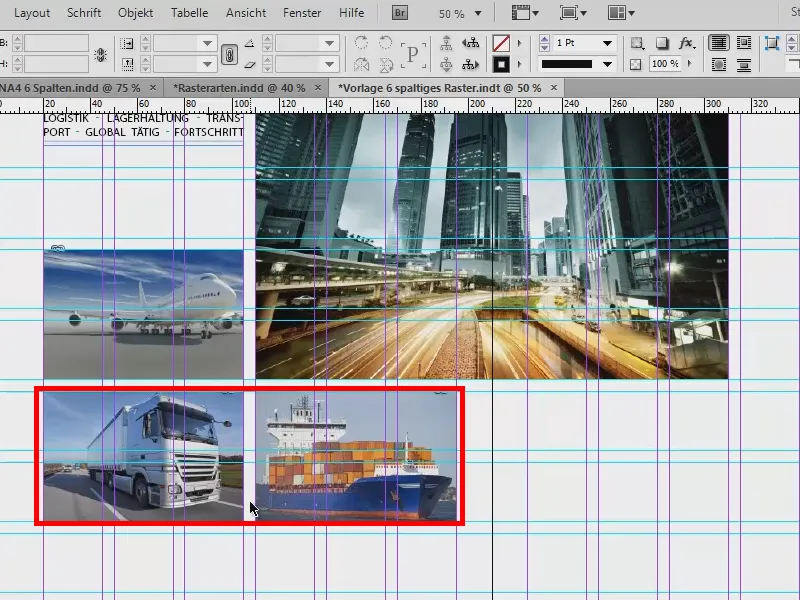This screenshot has height=600, width=800.
Task: Toggle the jump object text wrap
Action: (x=744, y=64)
